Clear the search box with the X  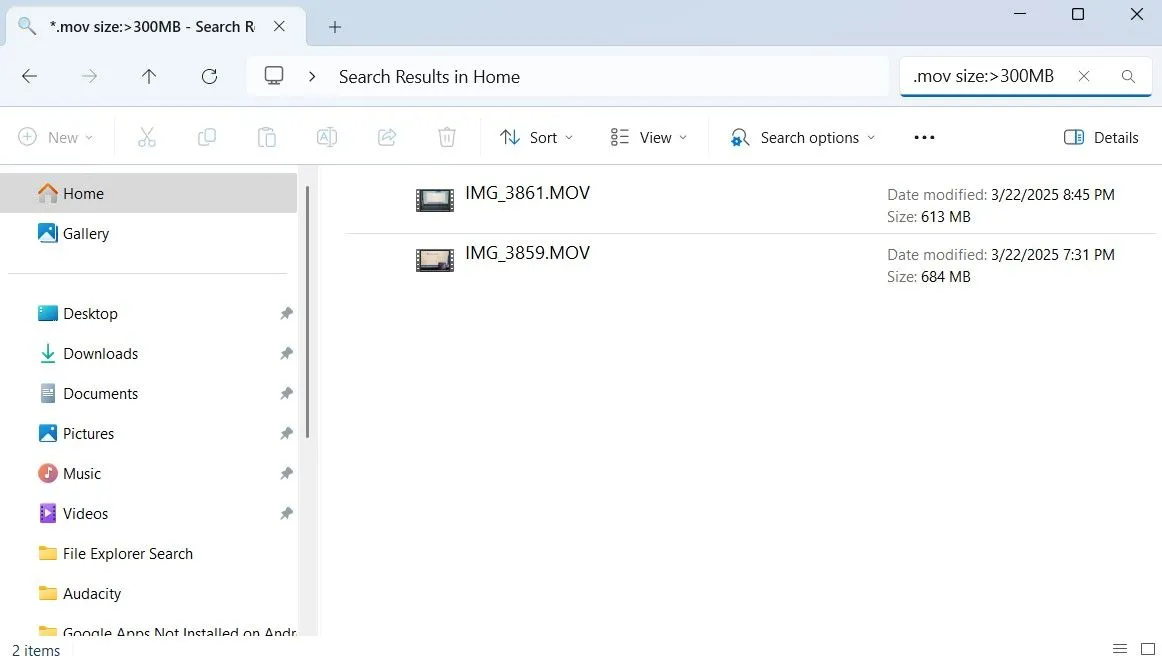tap(1084, 76)
